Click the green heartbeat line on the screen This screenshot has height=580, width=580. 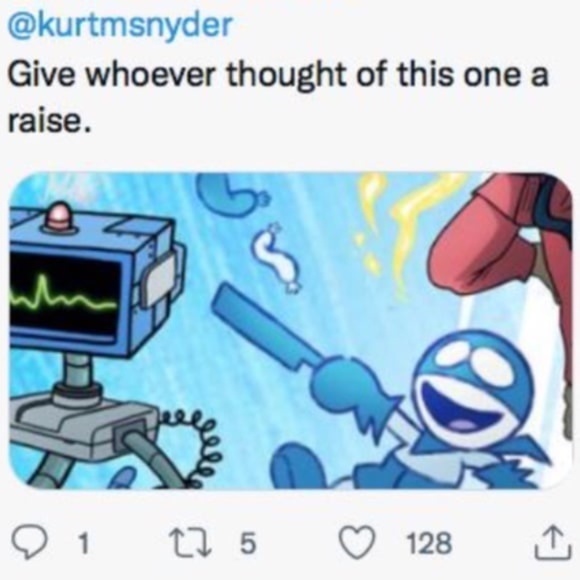(61, 296)
